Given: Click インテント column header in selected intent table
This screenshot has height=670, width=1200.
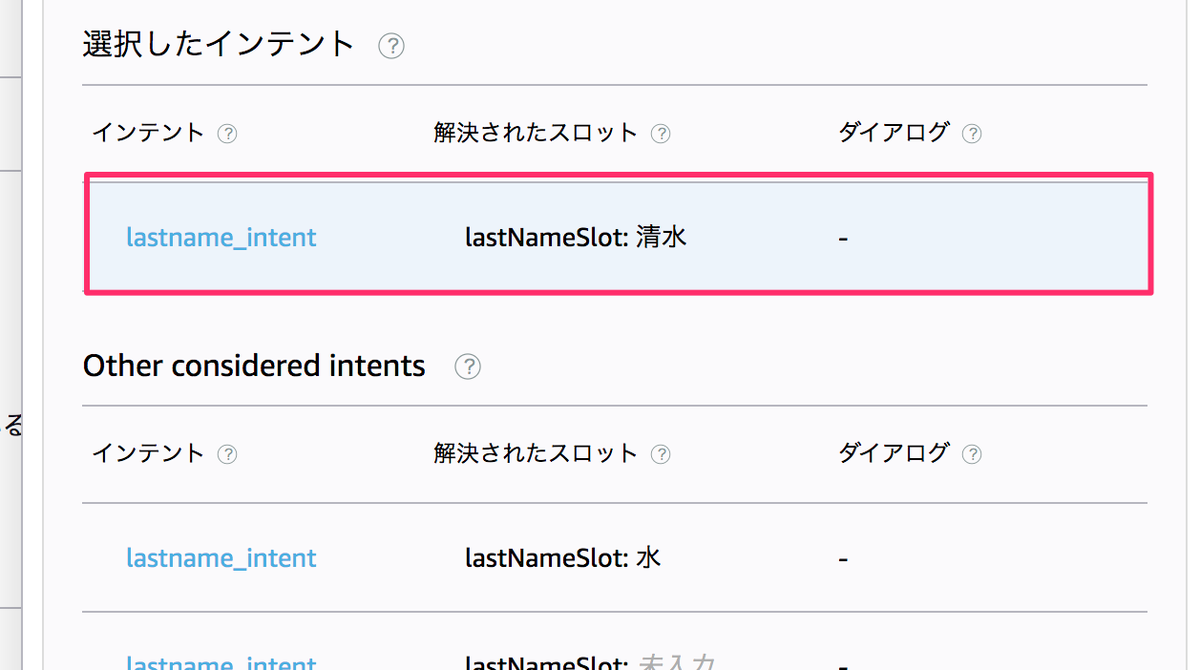Looking at the screenshot, I should click(148, 133).
